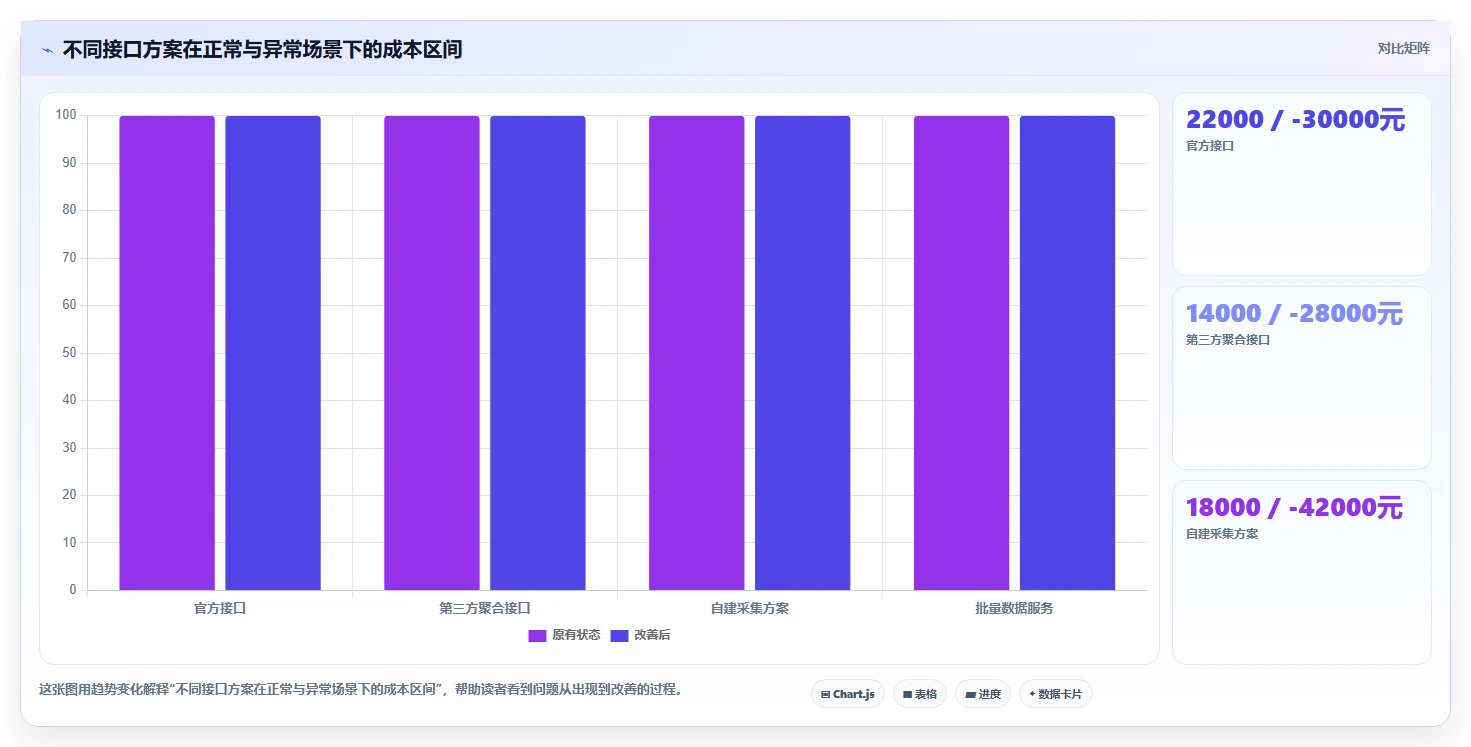The width and height of the screenshot is (1471, 747).
Task: Click the Chart.js chip
Action: pyautogui.click(x=848, y=693)
